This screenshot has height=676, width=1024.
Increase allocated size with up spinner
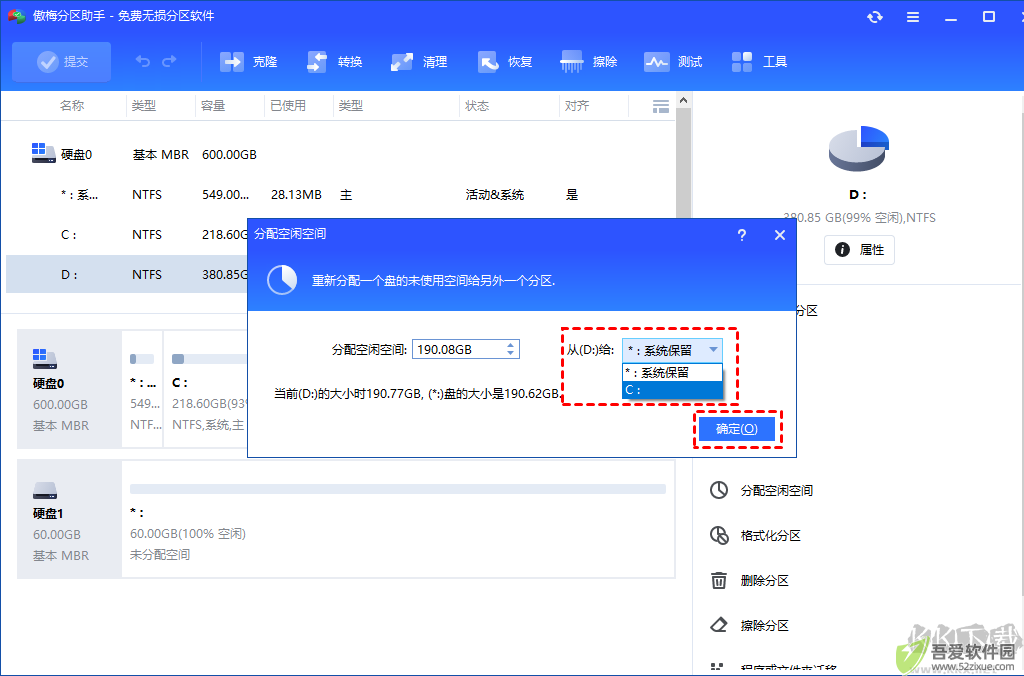511,345
